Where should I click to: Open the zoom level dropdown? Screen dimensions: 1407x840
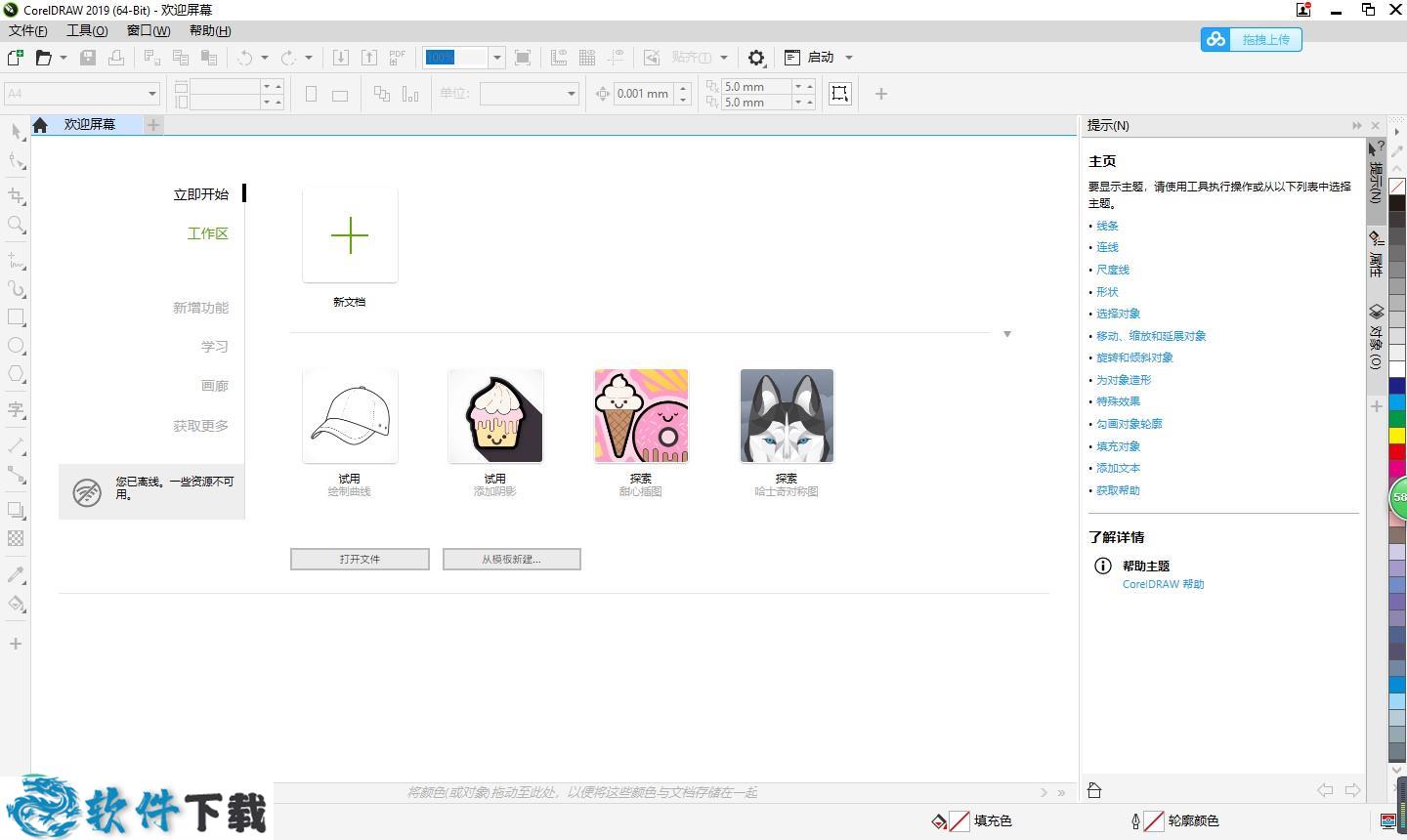[x=496, y=58]
